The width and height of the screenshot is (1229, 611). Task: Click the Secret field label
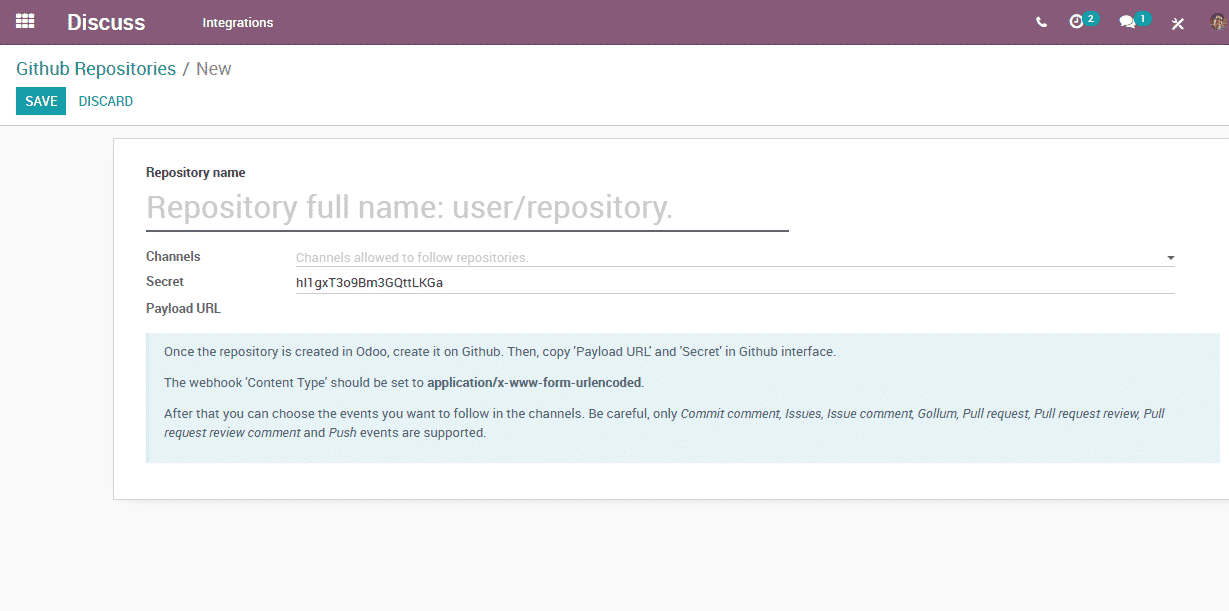(165, 282)
